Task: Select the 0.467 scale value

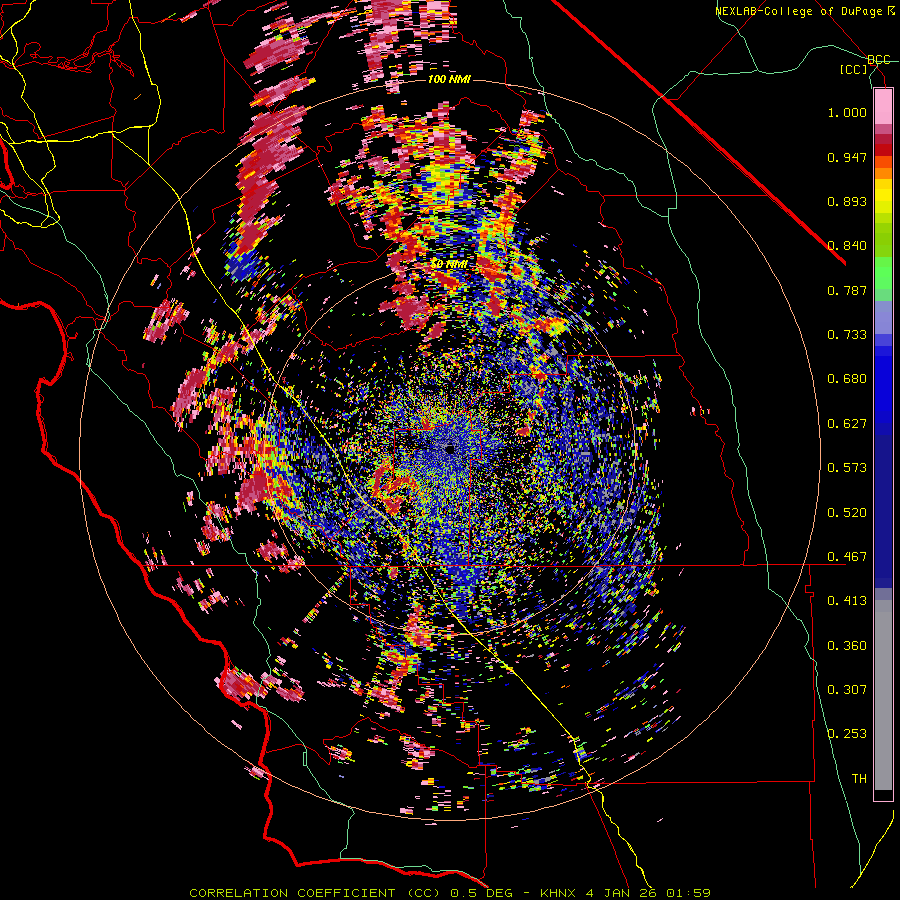Action: [x=847, y=557]
